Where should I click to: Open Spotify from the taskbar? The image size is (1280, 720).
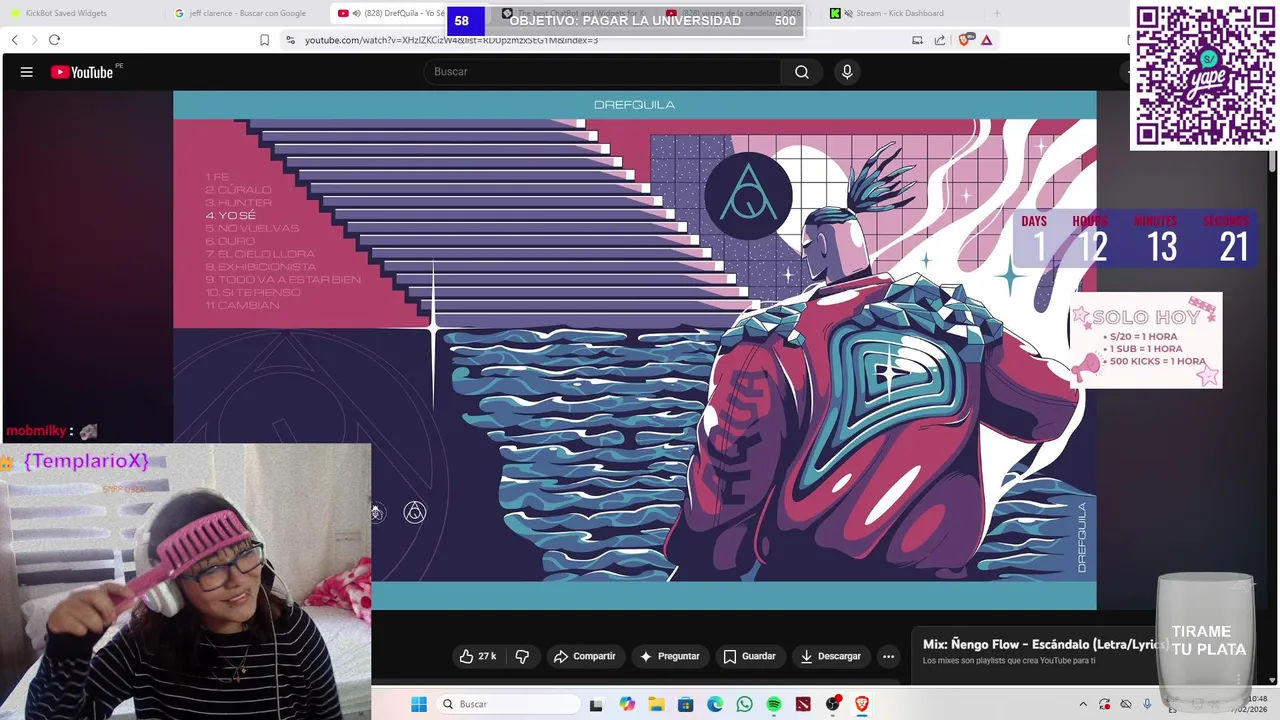coord(774,704)
